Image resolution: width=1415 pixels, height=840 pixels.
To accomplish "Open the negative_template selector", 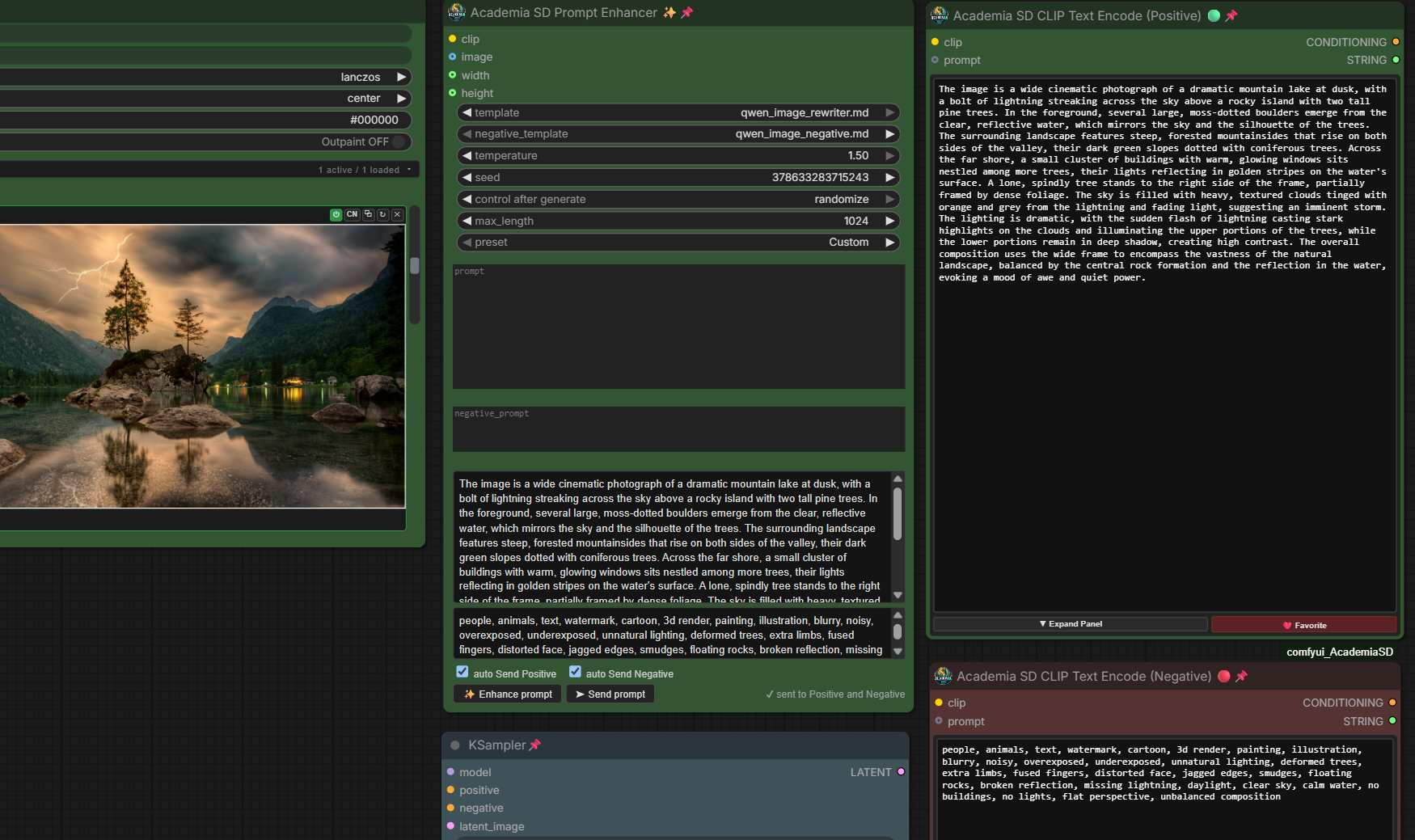I will click(678, 134).
